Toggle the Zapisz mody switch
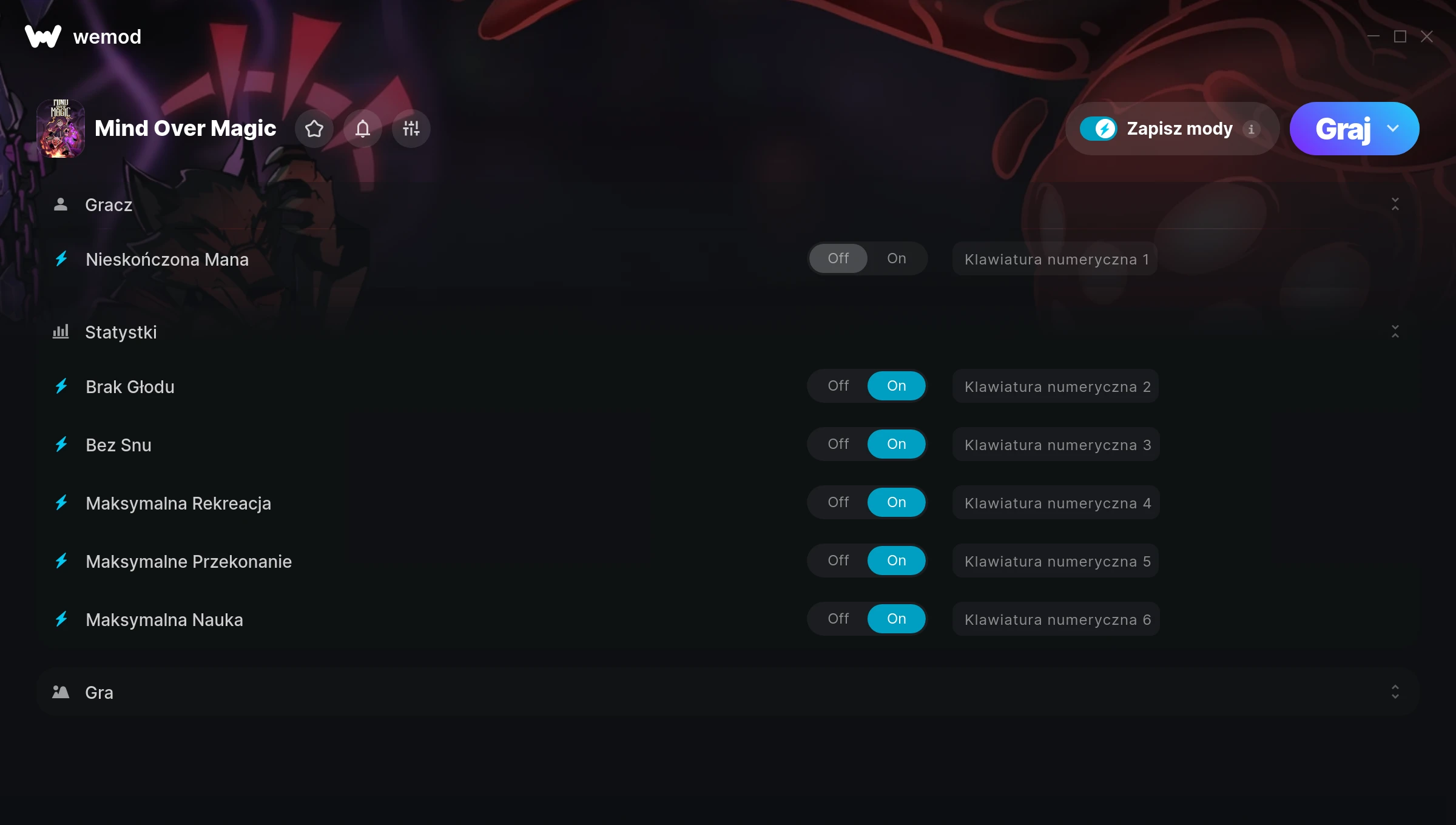The width and height of the screenshot is (1456, 825). coord(1098,129)
